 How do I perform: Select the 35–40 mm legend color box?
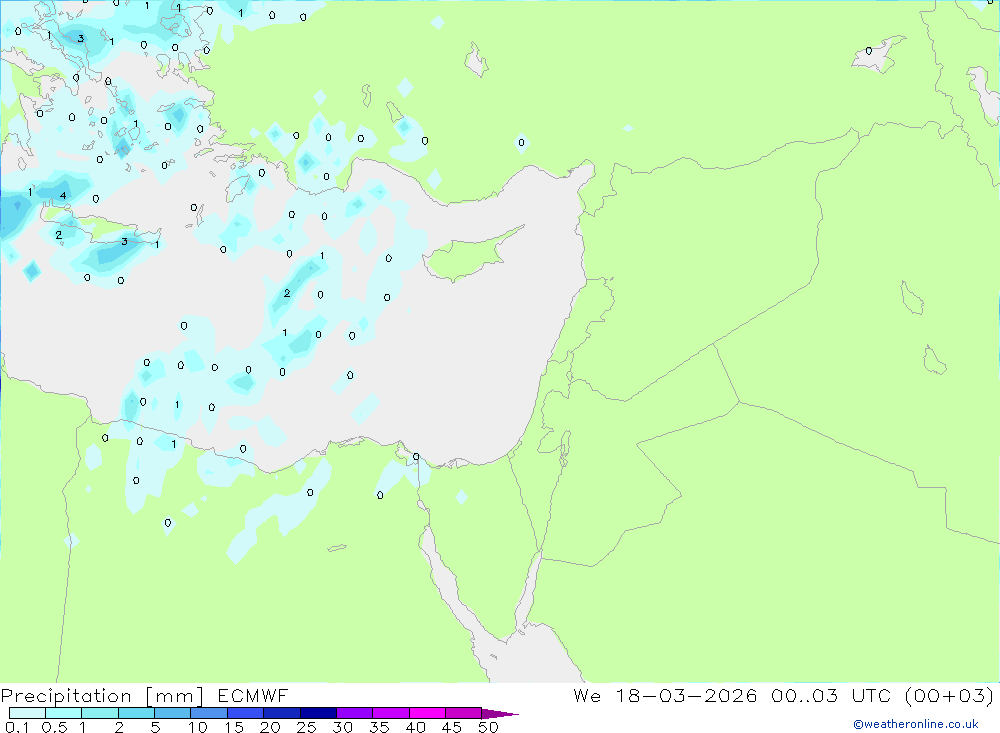click(x=391, y=713)
